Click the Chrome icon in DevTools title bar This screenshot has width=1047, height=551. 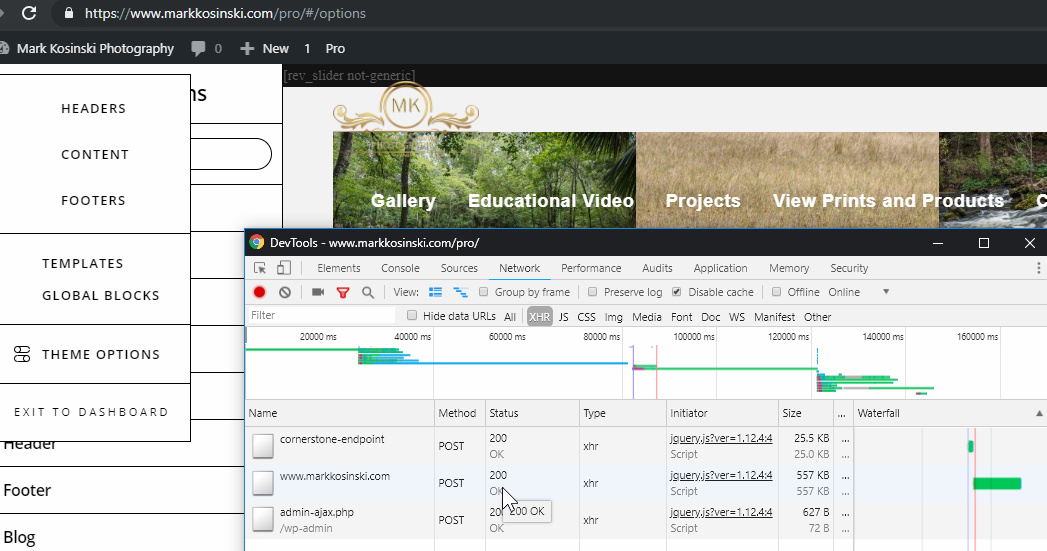257,242
